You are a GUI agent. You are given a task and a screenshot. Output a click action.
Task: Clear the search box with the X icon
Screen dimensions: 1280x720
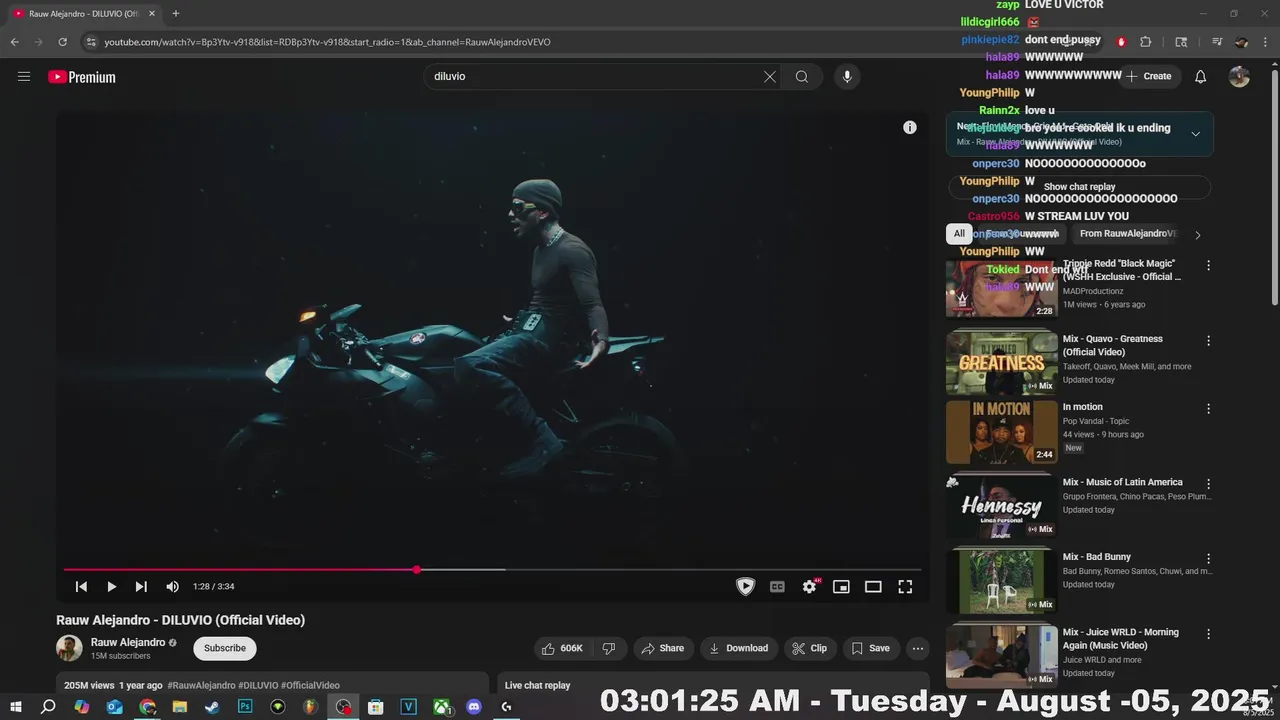pos(770,76)
